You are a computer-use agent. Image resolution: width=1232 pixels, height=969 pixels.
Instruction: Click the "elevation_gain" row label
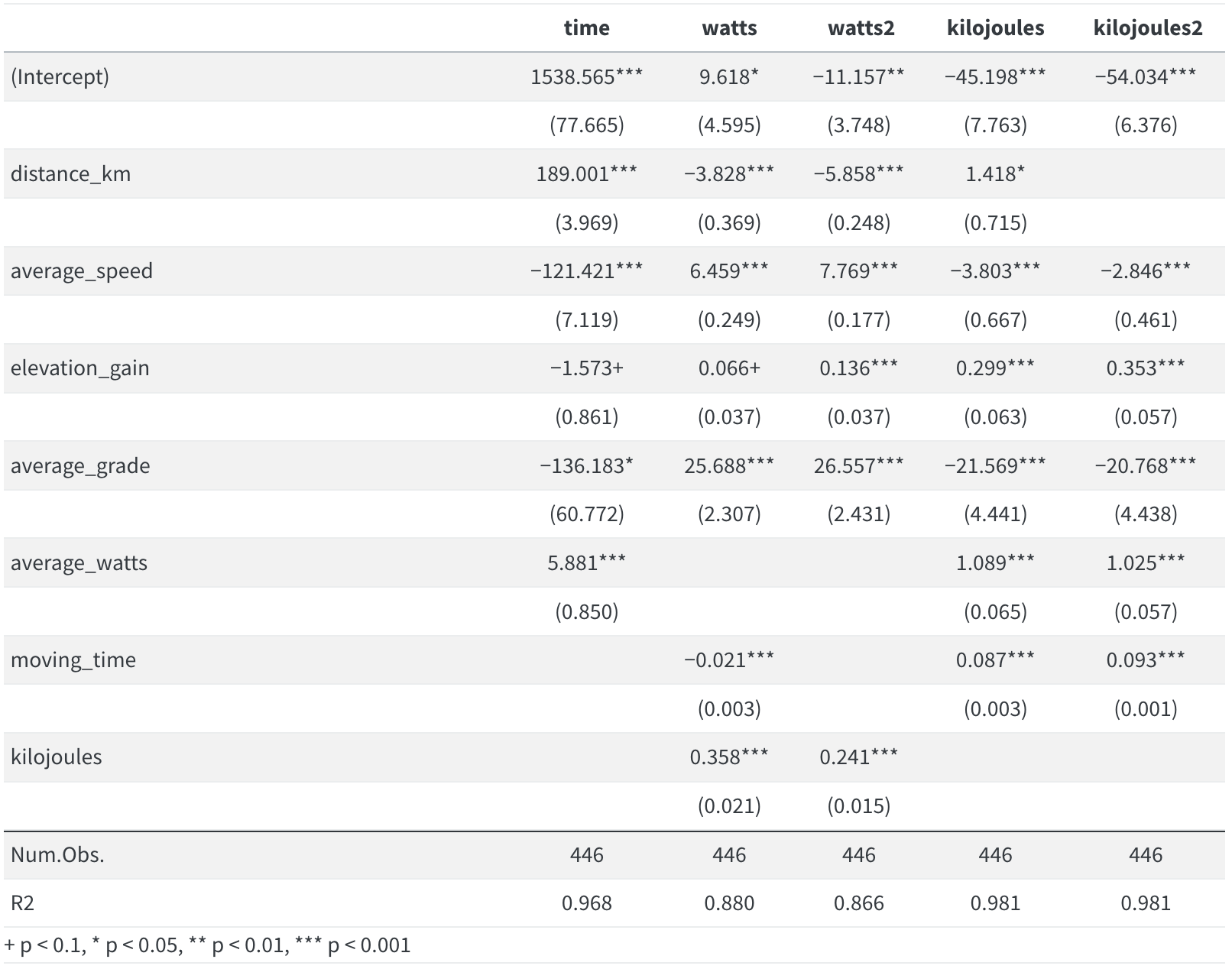pos(79,368)
